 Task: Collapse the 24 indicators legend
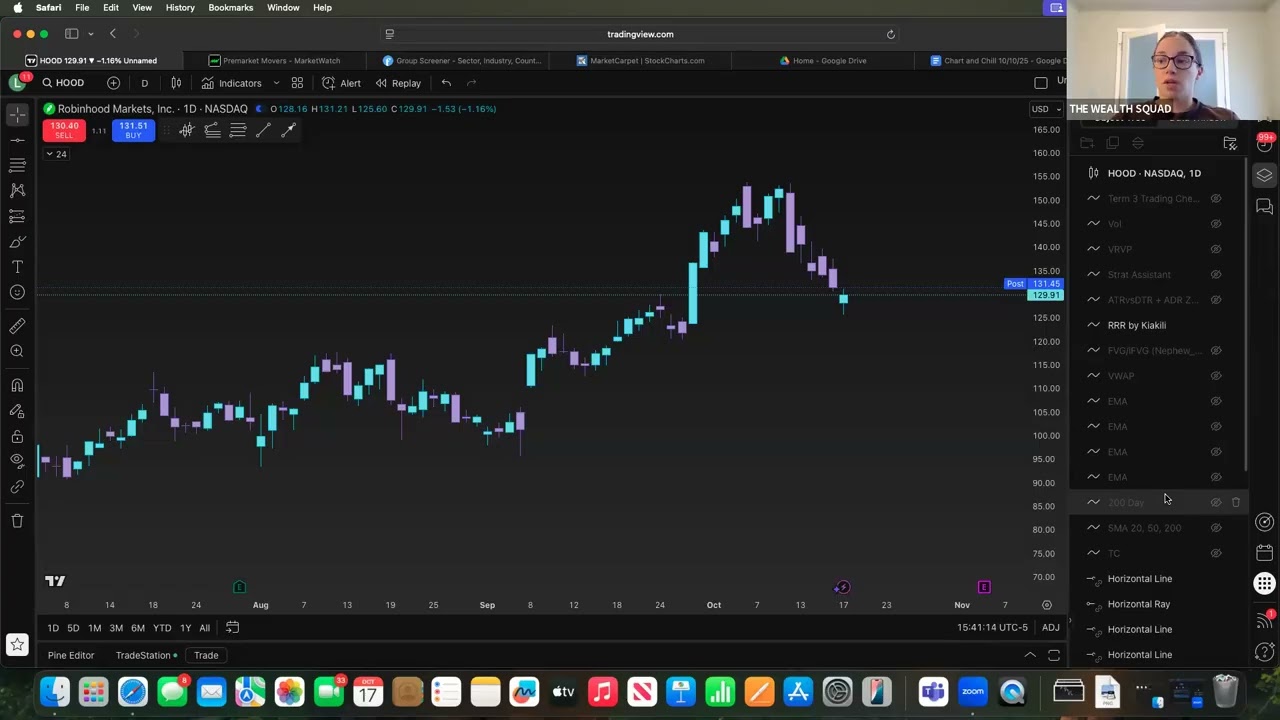(x=55, y=154)
